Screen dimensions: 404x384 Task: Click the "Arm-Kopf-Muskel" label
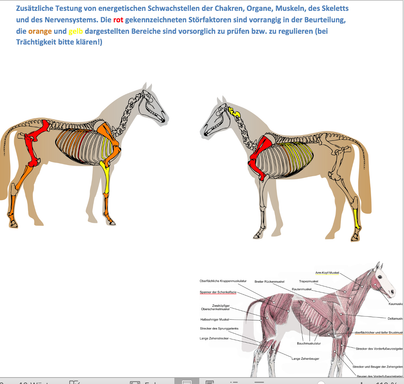point(327,273)
